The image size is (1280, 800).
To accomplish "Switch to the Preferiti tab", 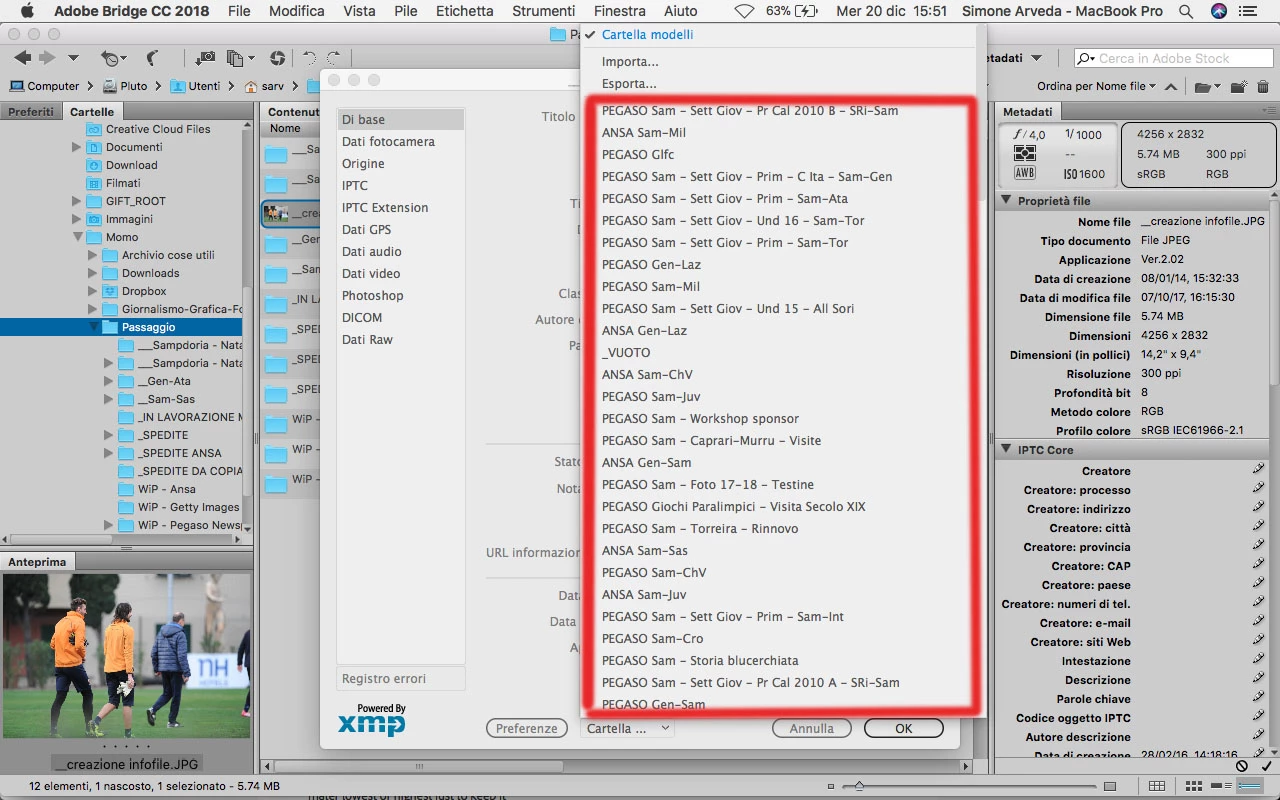I will coord(32,112).
